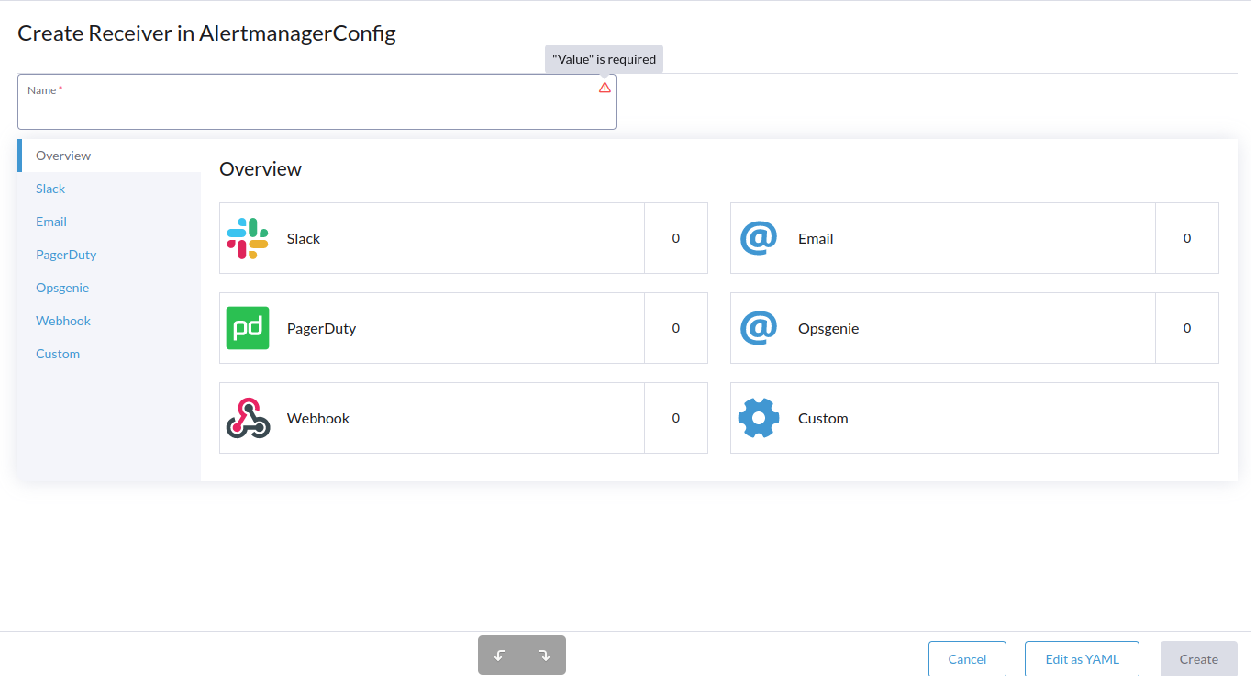
Task: Click the green PagerDuty icon
Action: (246, 327)
